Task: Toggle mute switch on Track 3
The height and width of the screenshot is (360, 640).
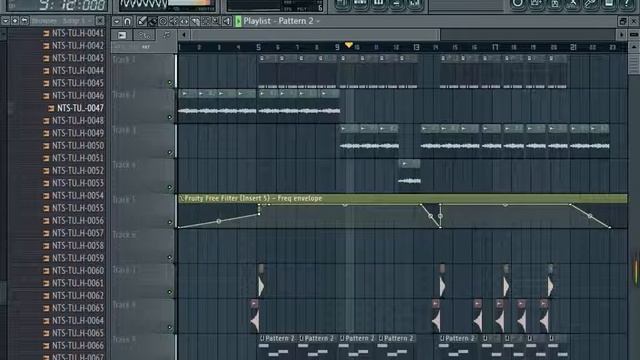Action: click(170, 153)
